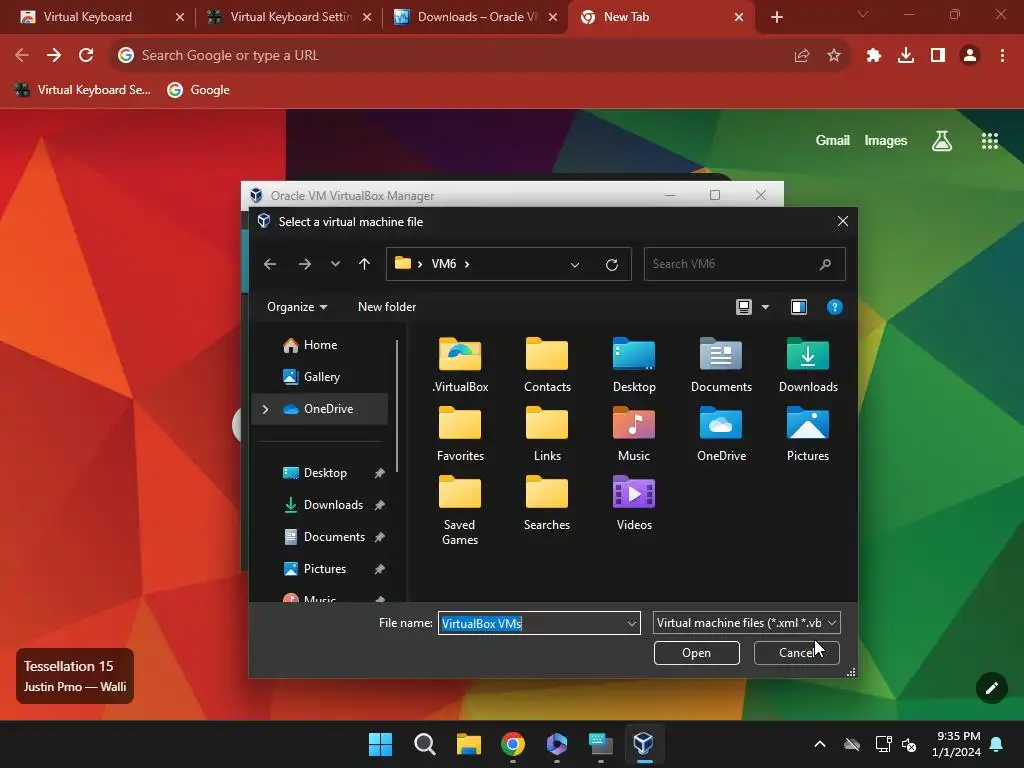This screenshot has width=1024, height=768.
Task: Select the Searches folder
Action: (x=547, y=503)
